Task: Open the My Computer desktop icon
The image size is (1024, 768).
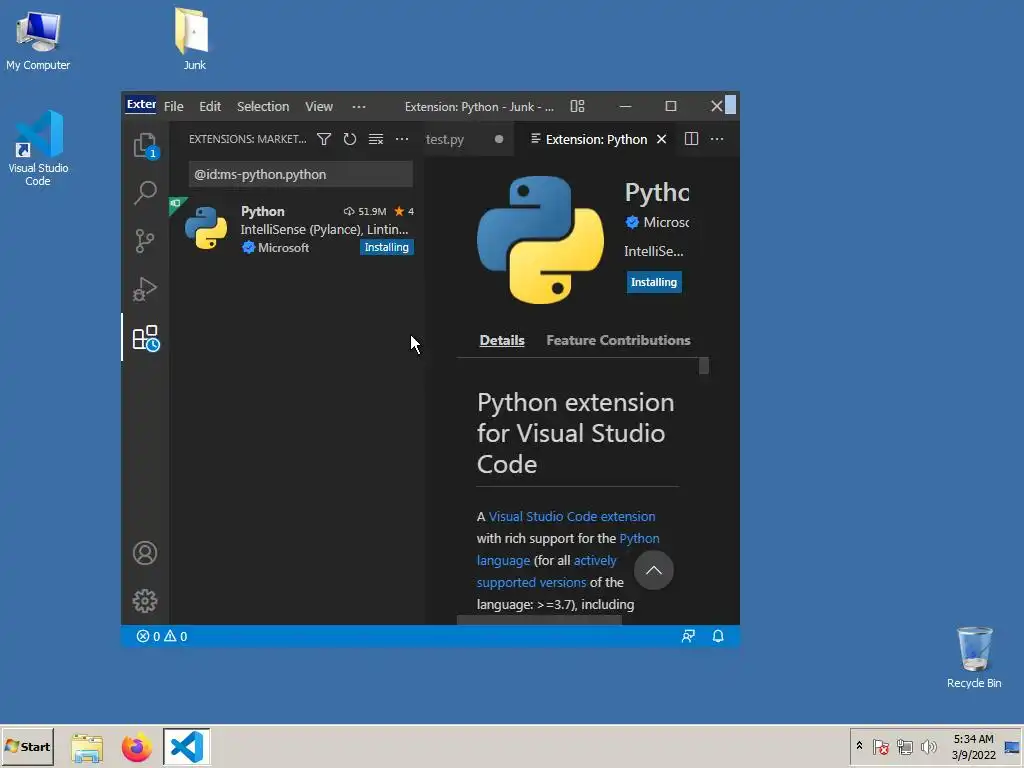Action: (38, 40)
